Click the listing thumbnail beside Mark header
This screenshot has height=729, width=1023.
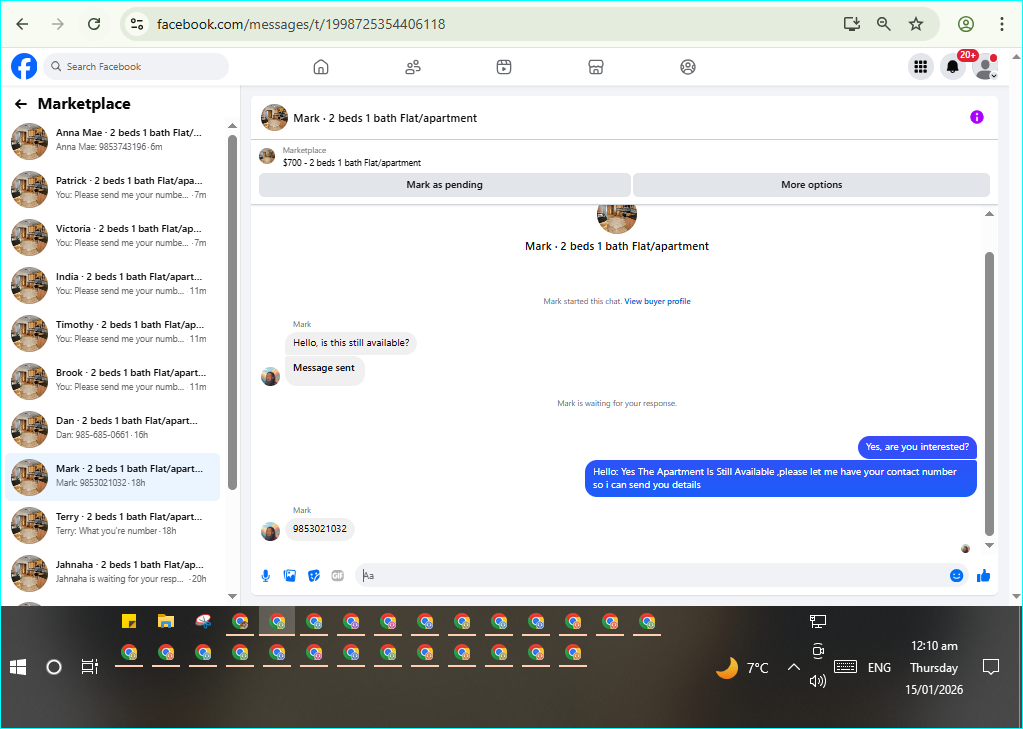(x=275, y=117)
